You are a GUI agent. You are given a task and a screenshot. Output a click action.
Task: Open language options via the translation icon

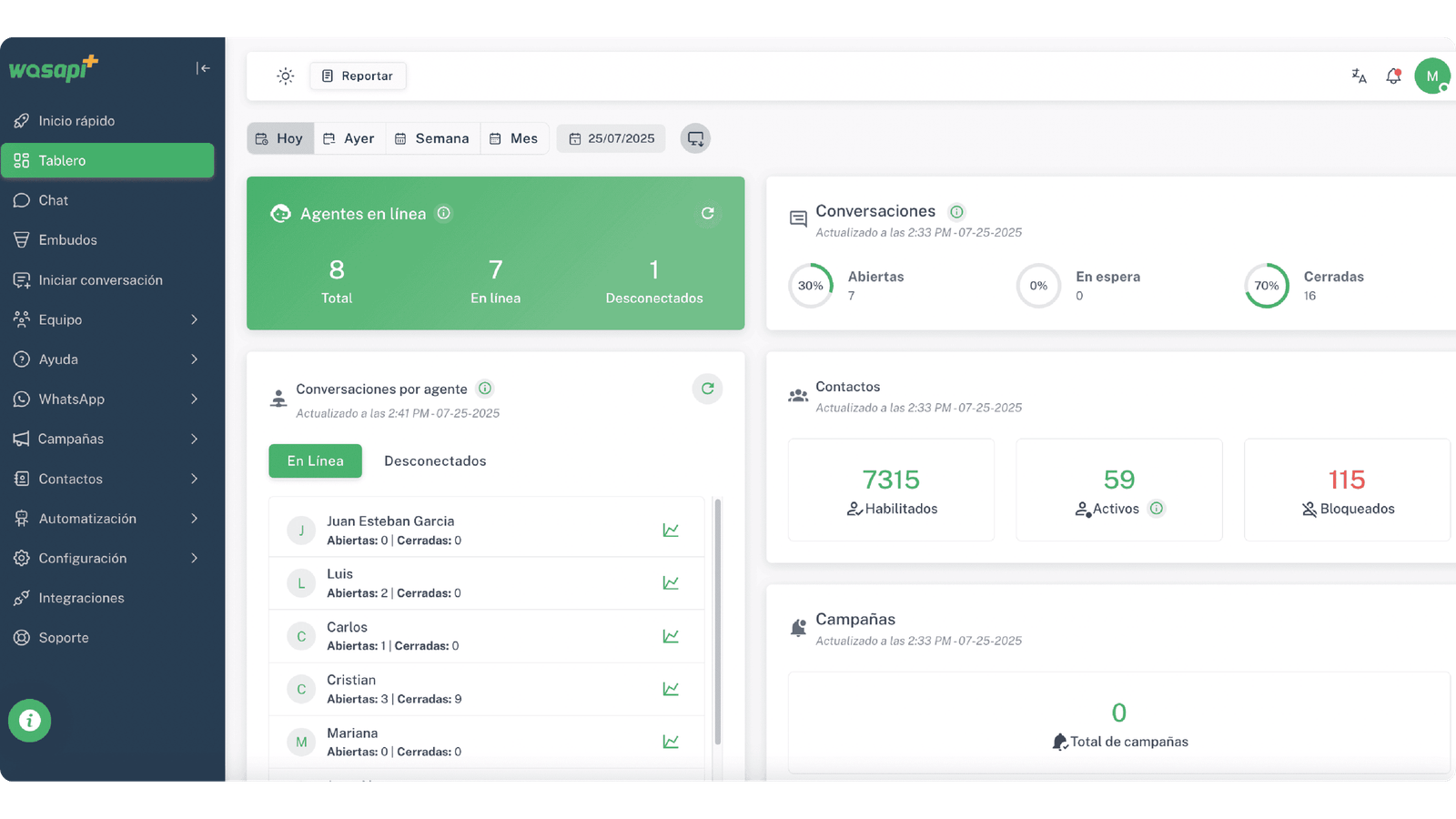point(1358,76)
